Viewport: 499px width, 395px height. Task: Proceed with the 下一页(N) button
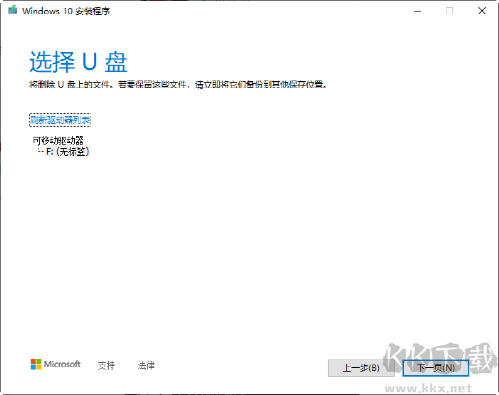pos(436,368)
